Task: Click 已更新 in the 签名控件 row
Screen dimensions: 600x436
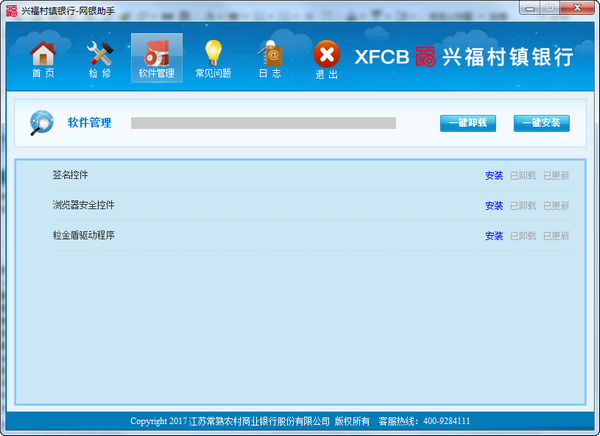Action: tap(556, 176)
